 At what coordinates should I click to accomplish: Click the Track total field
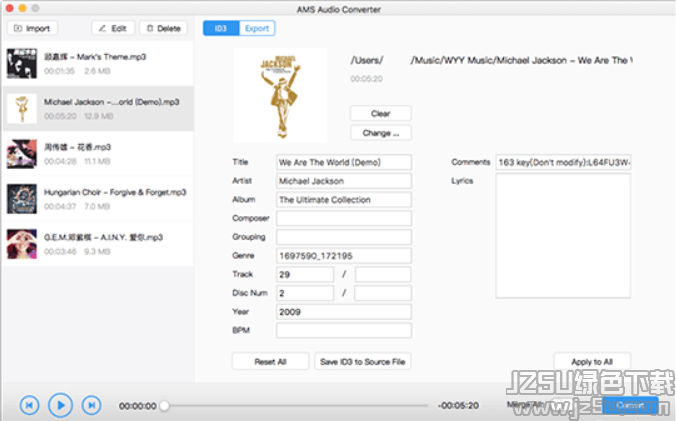pyautogui.click(x=383, y=274)
